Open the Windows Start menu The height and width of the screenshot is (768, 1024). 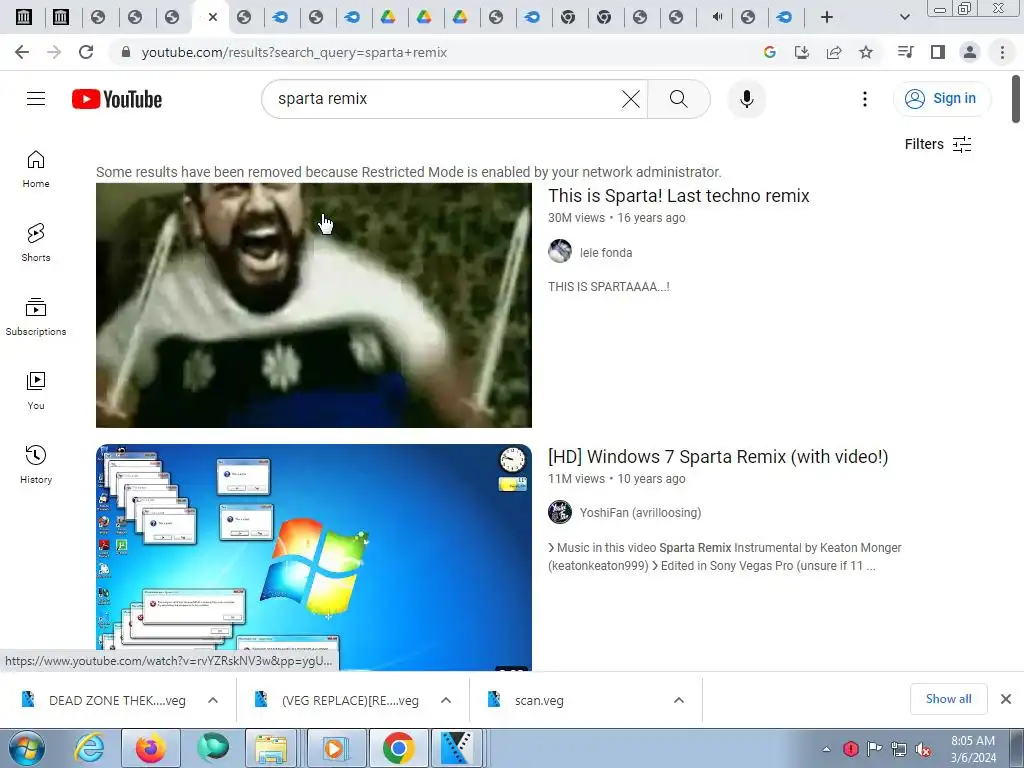coord(26,748)
